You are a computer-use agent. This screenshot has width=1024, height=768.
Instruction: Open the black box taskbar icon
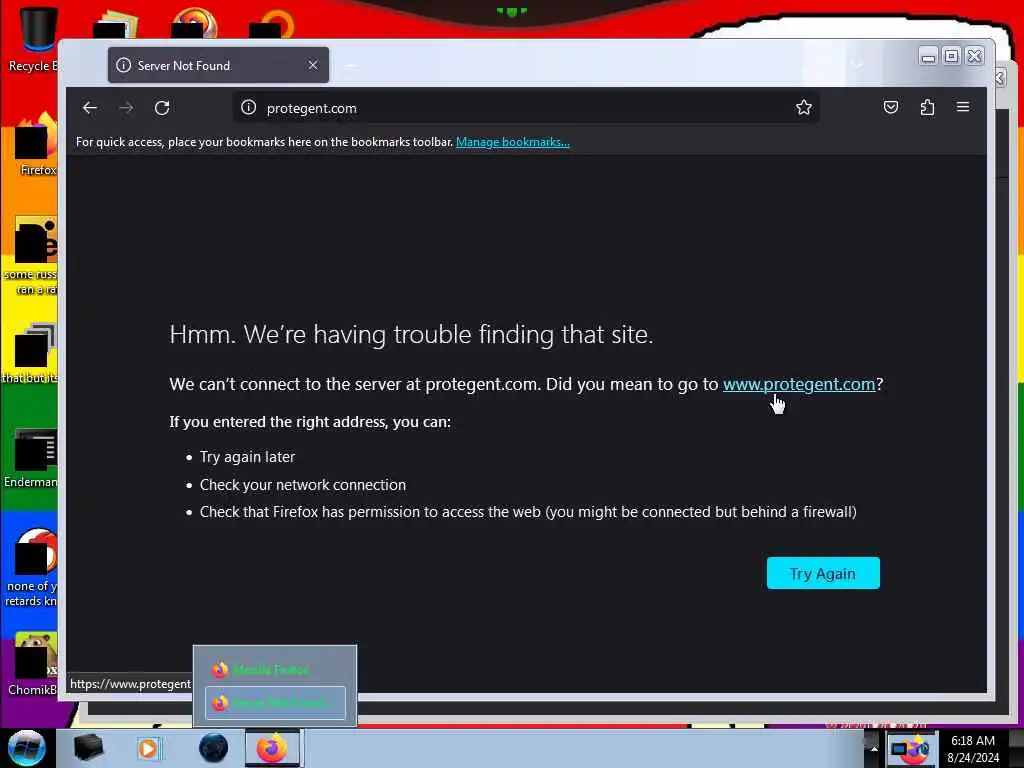point(89,748)
